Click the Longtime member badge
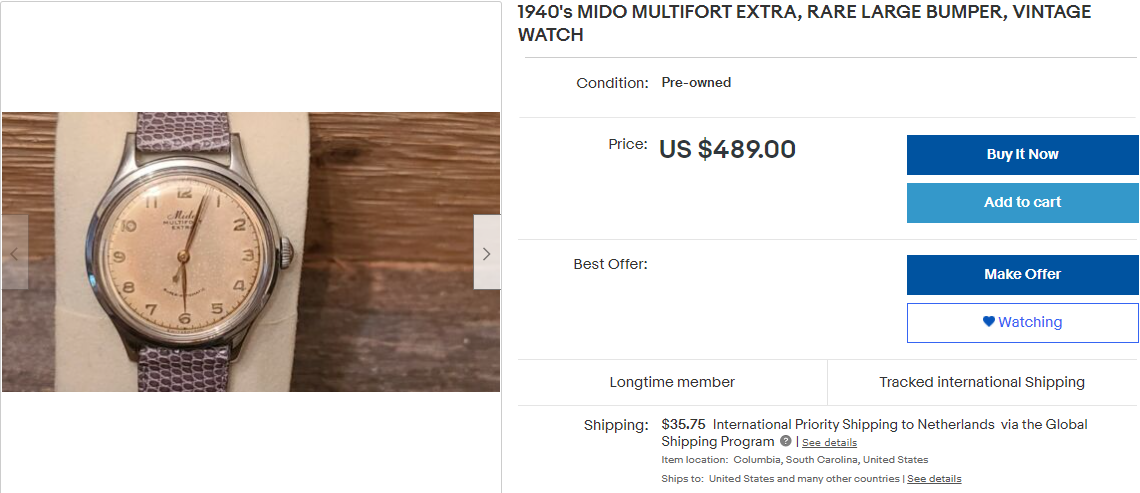Viewport: 1140px width, 493px height. (672, 382)
